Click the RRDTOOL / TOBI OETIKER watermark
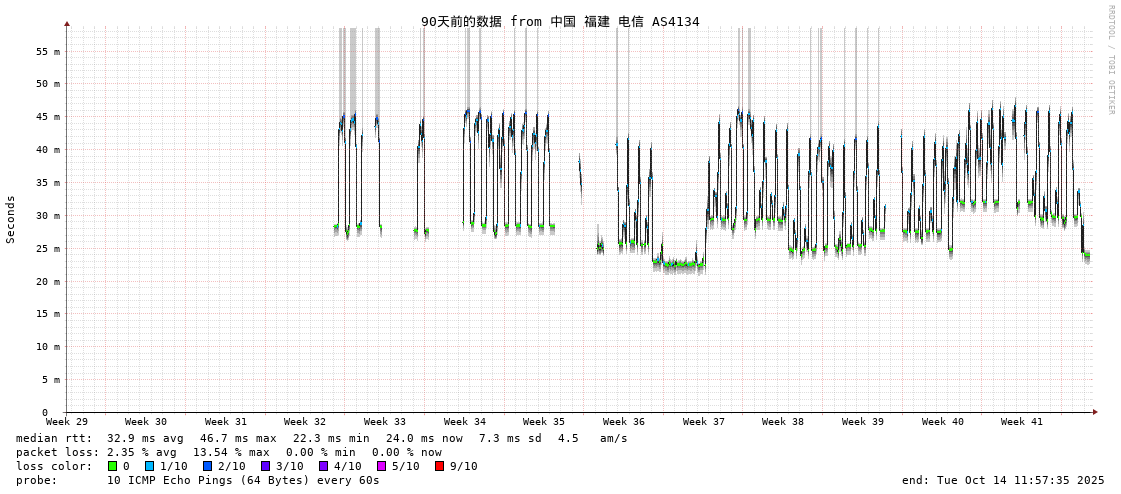 coord(1110,60)
